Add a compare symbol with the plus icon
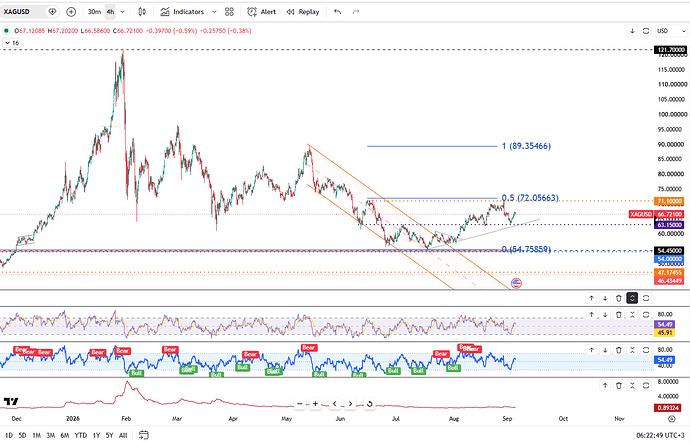690x442 pixels. 71,12
